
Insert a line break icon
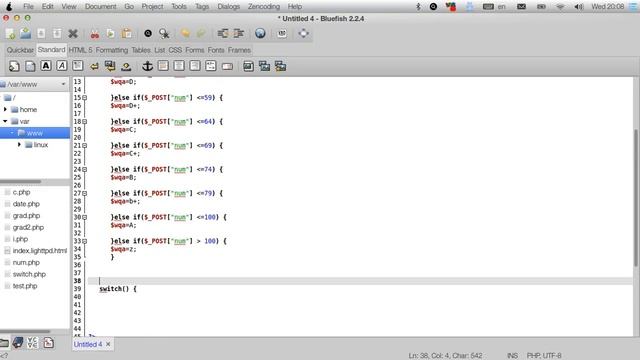94,66
